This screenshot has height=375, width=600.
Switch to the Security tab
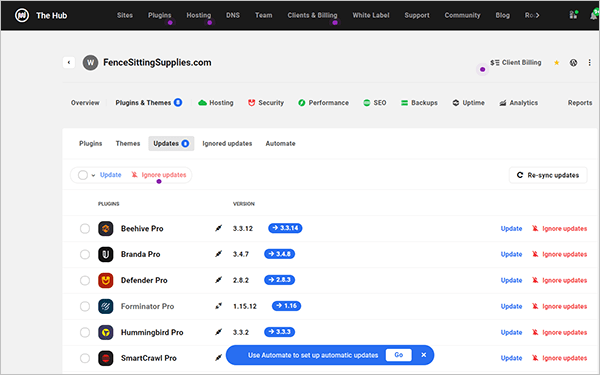266,103
